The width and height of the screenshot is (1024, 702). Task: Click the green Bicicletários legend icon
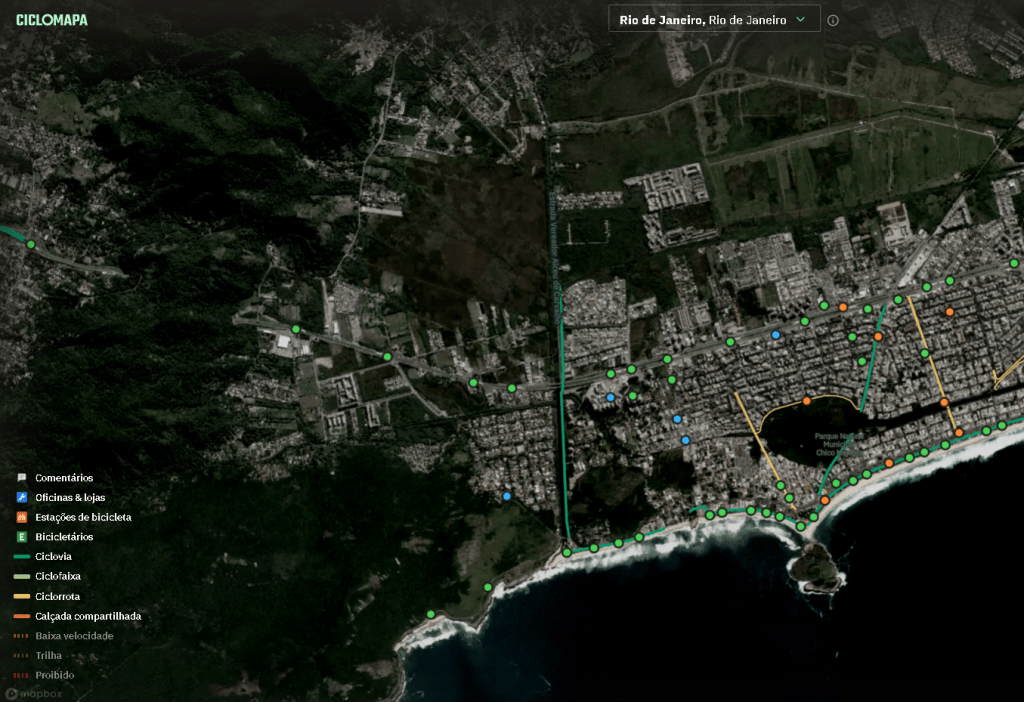(22, 537)
